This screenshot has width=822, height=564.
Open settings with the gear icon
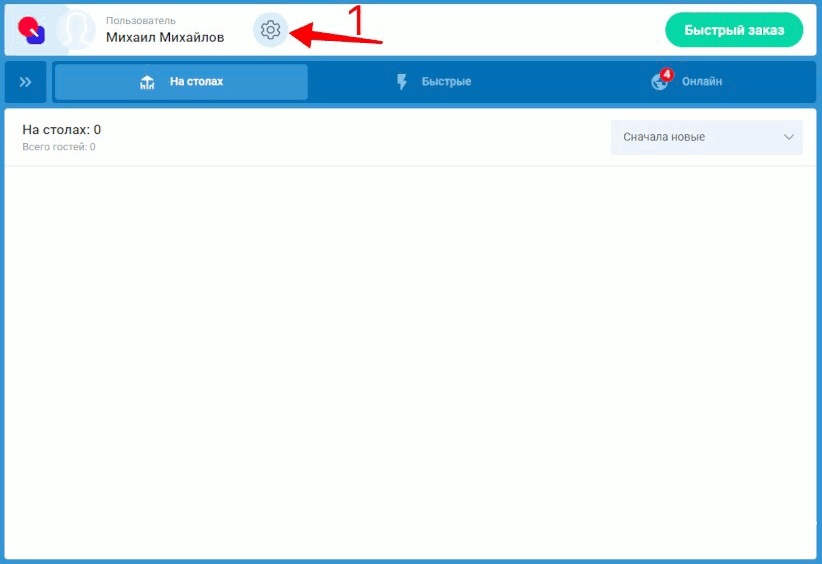pyautogui.click(x=270, y=30)
